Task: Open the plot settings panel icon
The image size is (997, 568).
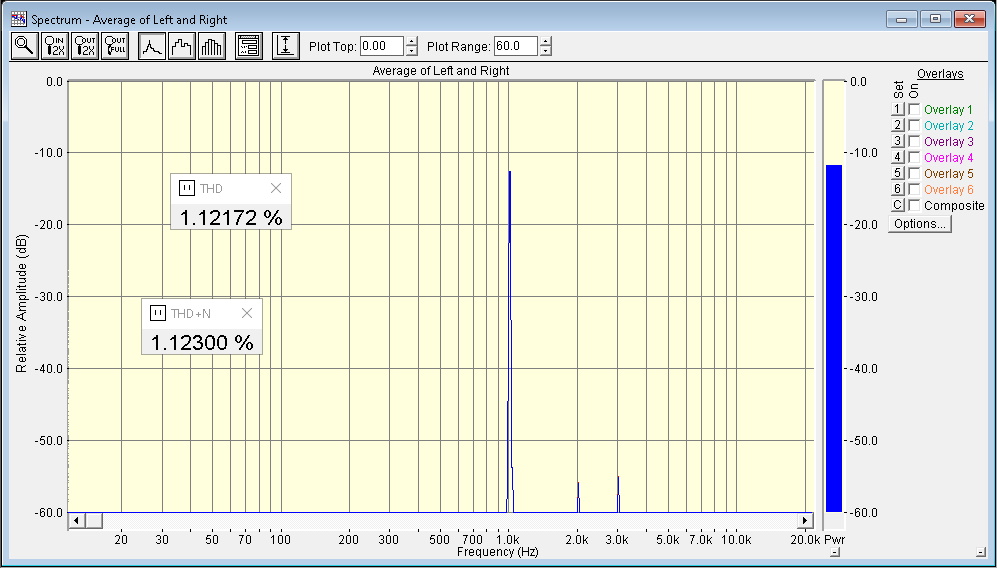Action: coord(248,46)
